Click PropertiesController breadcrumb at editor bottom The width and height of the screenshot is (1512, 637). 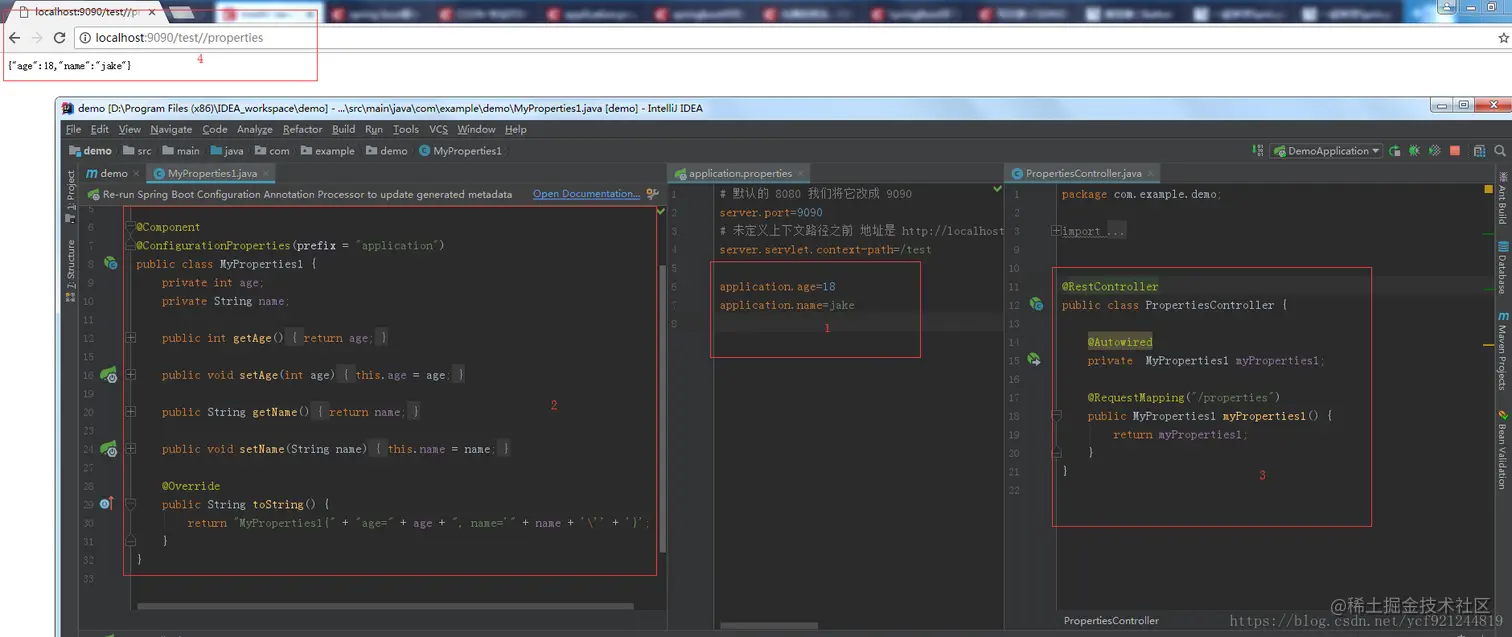1111,620
